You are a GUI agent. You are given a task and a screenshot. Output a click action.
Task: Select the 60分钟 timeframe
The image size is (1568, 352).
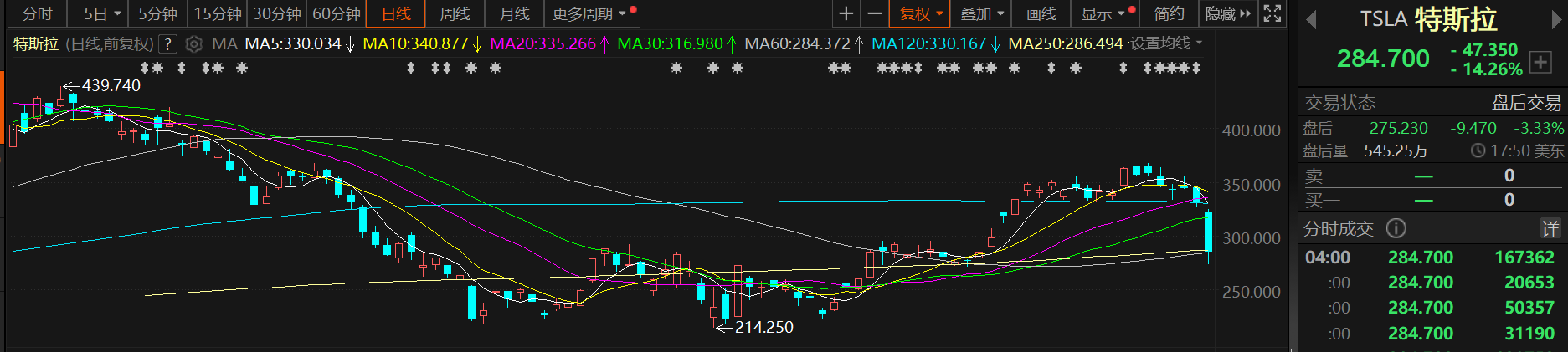337,13
